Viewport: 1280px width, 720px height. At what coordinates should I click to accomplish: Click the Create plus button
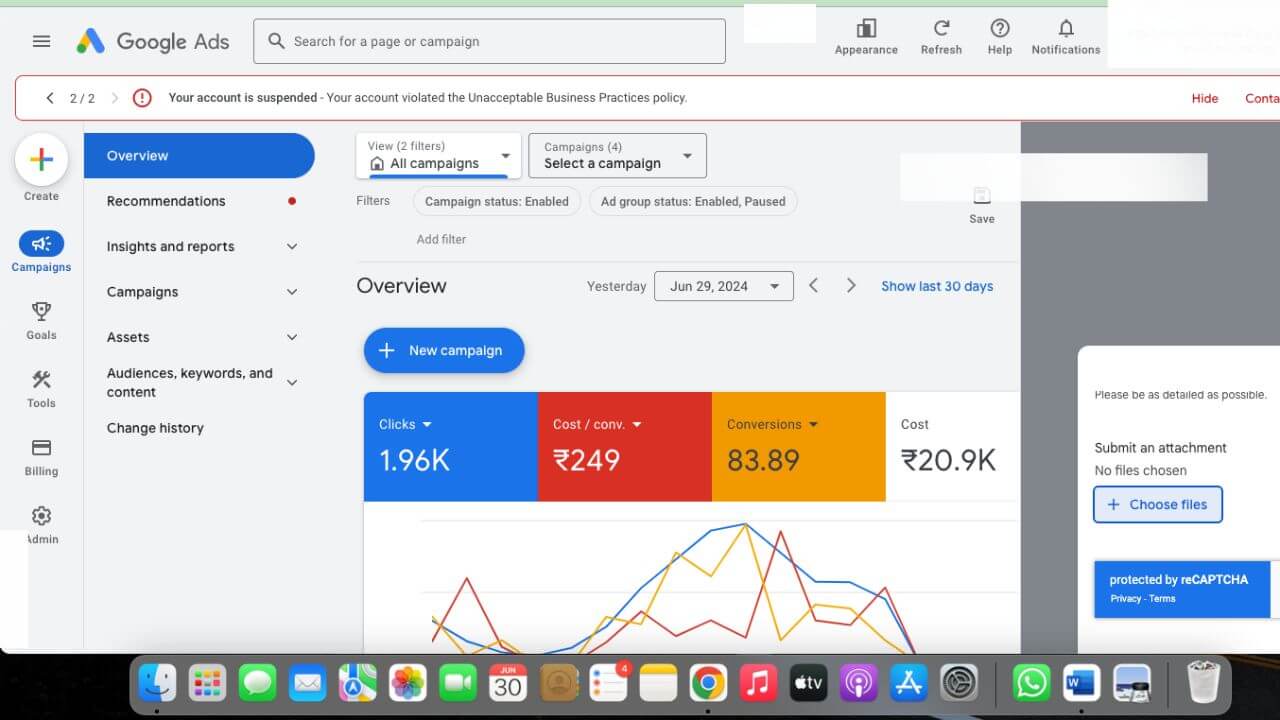pos(41,160)
